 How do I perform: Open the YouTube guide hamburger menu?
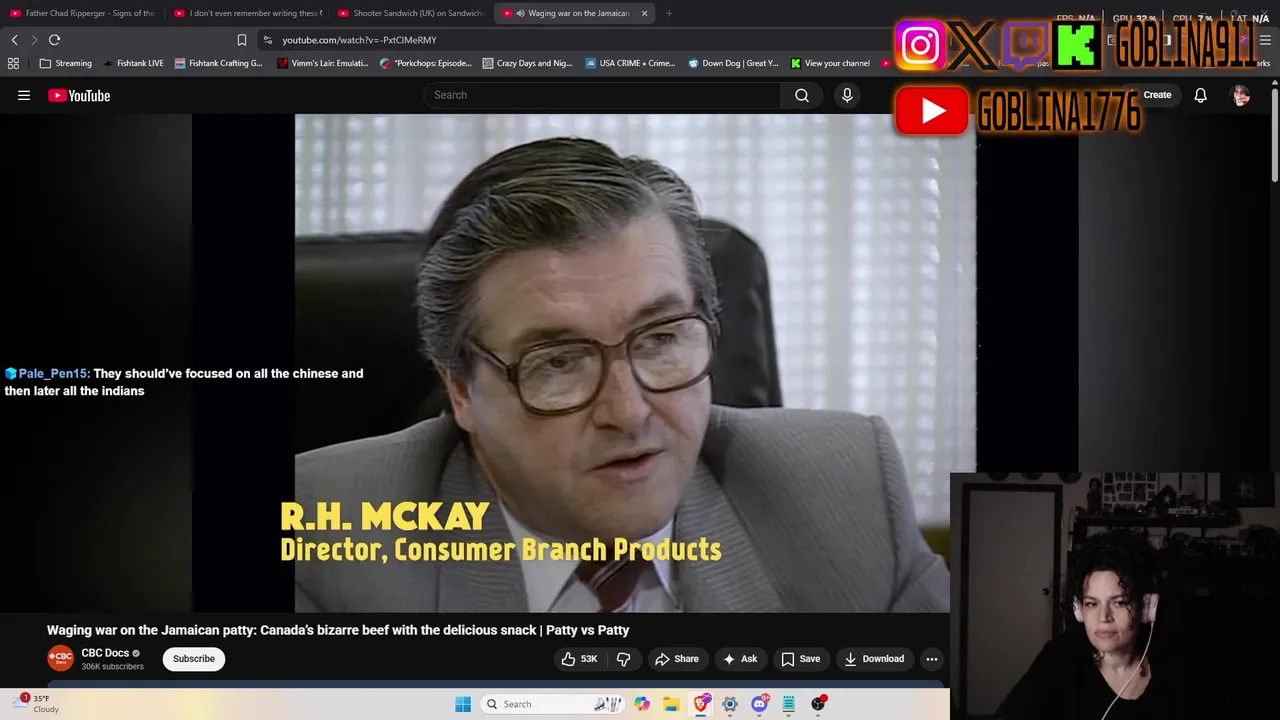point(24,95)
